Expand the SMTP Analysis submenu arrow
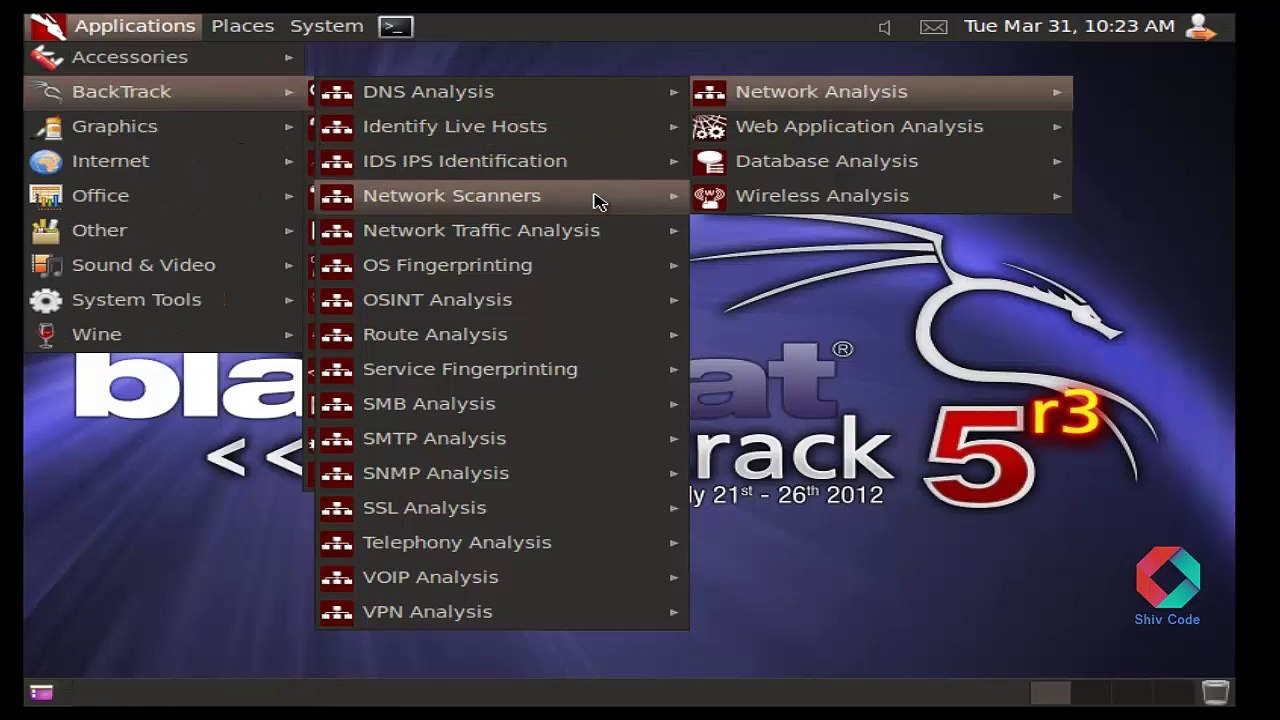The width and height of the screenshot is (1280, 720). coord(674,439)
